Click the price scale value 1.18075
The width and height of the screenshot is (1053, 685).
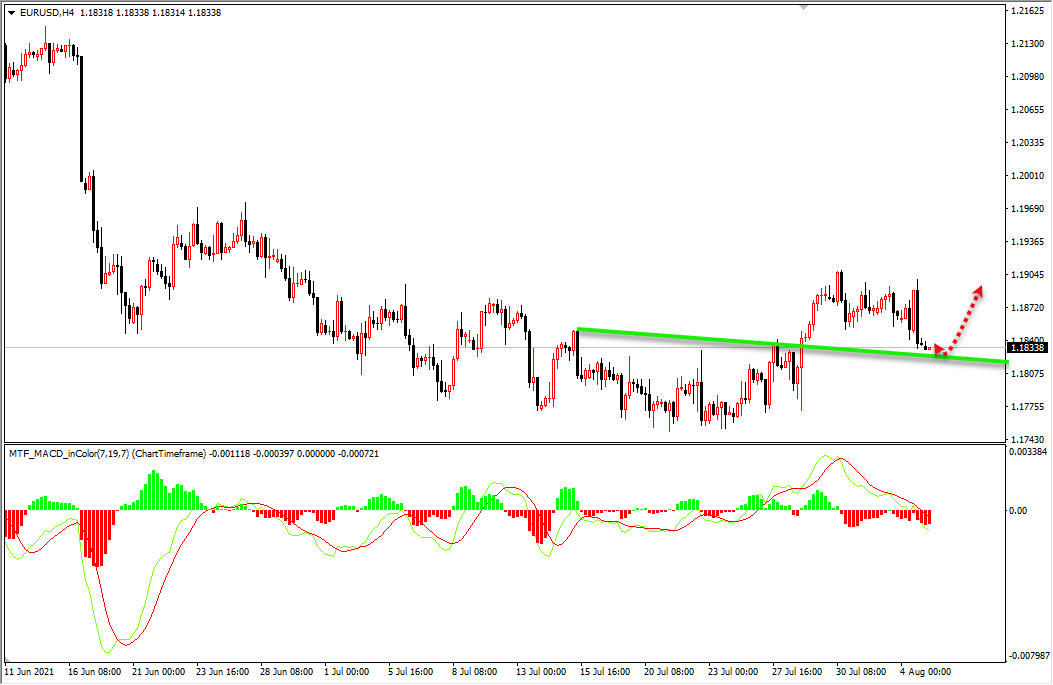1027,373
